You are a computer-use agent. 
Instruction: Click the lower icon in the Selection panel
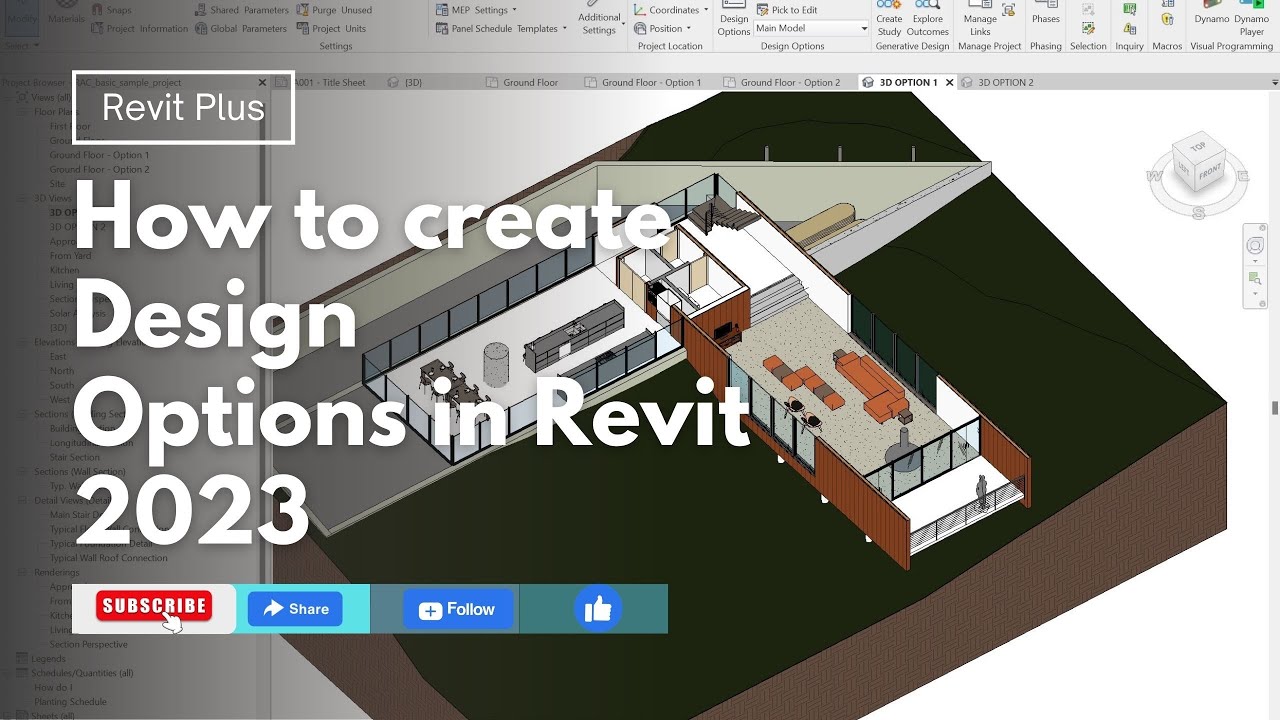point(1088,28)
